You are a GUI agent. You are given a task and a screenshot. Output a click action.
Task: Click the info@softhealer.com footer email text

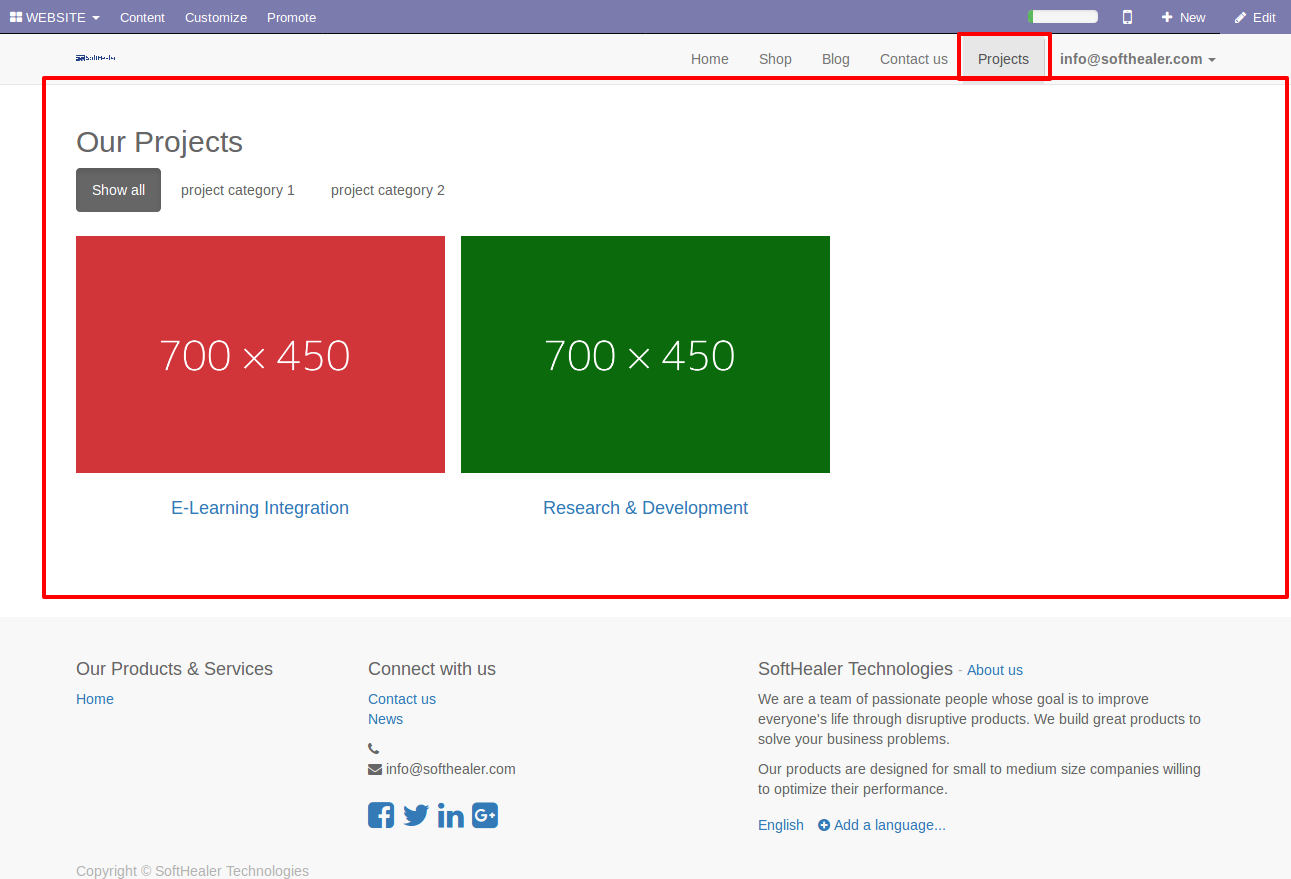coord(451,769)
